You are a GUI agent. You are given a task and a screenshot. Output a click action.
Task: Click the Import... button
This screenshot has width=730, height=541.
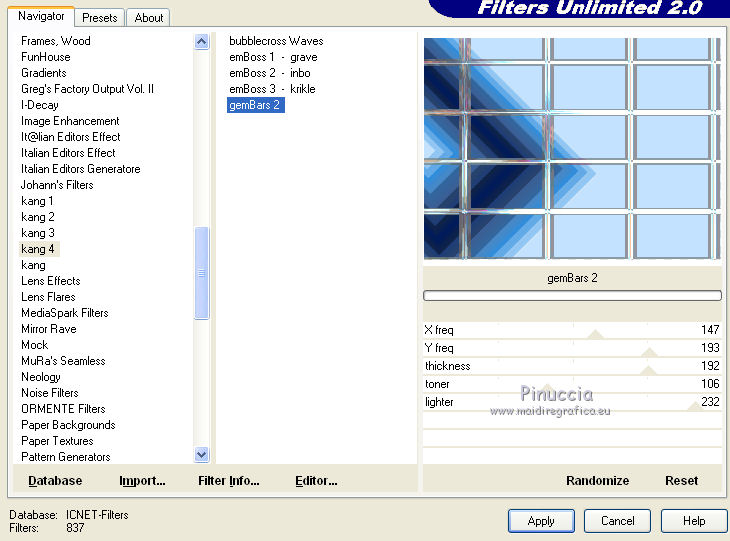click(x=142, y=480)
